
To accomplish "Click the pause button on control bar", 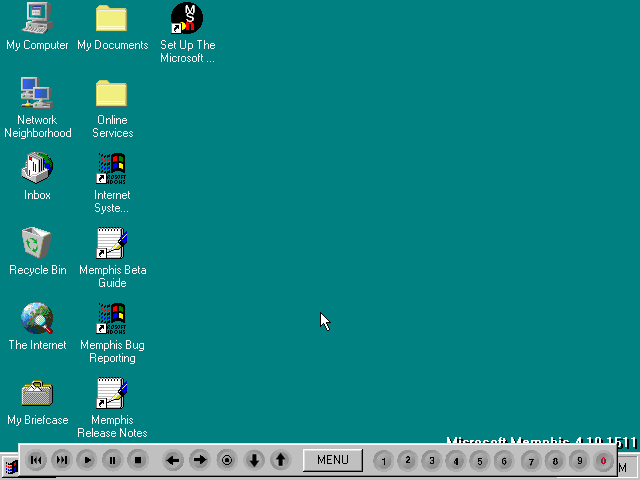I will tap(112, 460).
